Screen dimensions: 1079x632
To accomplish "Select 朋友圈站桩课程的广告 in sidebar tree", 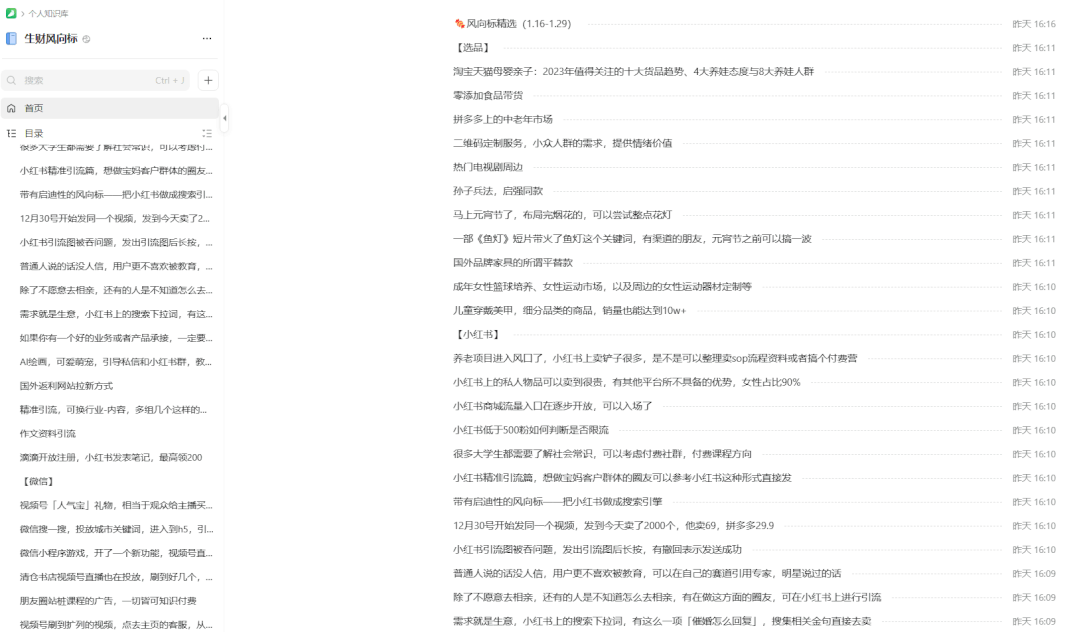I will click(108, 601).
